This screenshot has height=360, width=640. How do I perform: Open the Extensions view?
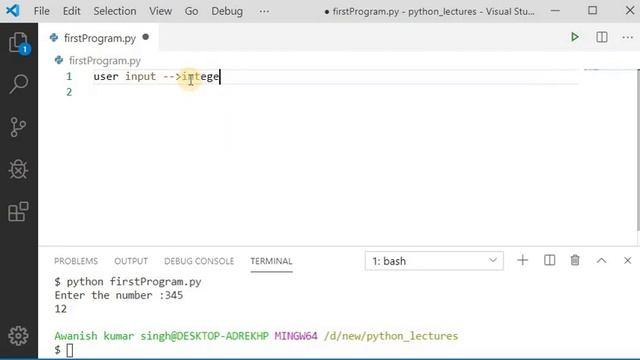[x=18, y=211]
